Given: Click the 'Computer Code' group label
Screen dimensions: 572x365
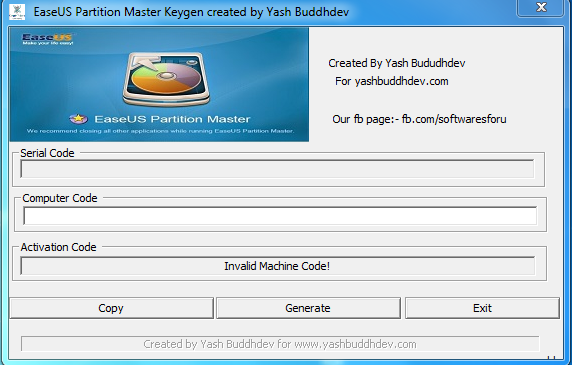Looking at the screenshot, I should 60,198.
